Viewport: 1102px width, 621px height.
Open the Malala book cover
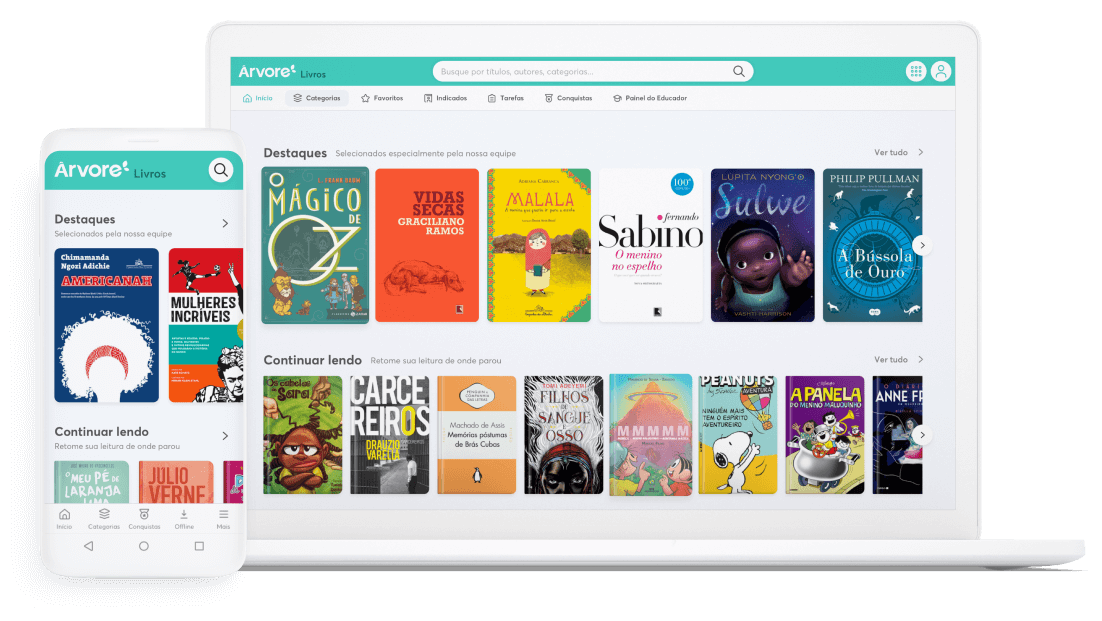click(539, 245)
